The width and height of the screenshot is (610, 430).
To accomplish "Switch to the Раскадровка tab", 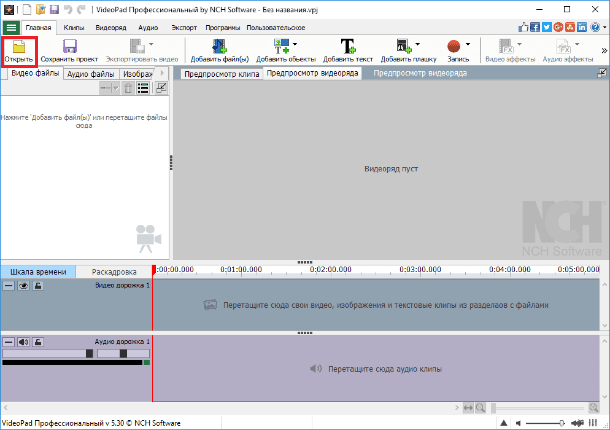I will click(x=114, y=272).
